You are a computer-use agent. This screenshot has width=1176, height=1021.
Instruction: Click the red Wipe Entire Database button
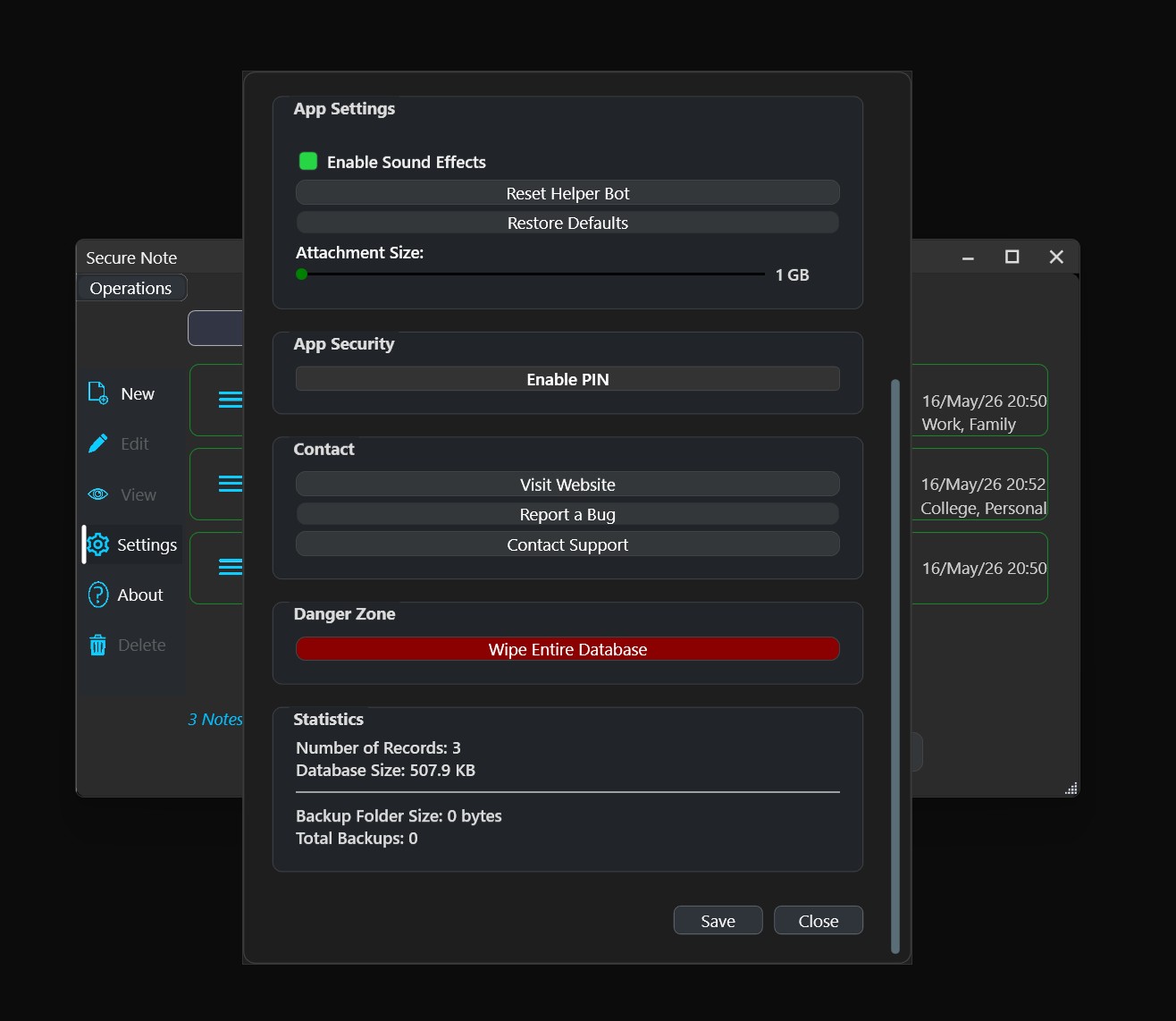567,649
